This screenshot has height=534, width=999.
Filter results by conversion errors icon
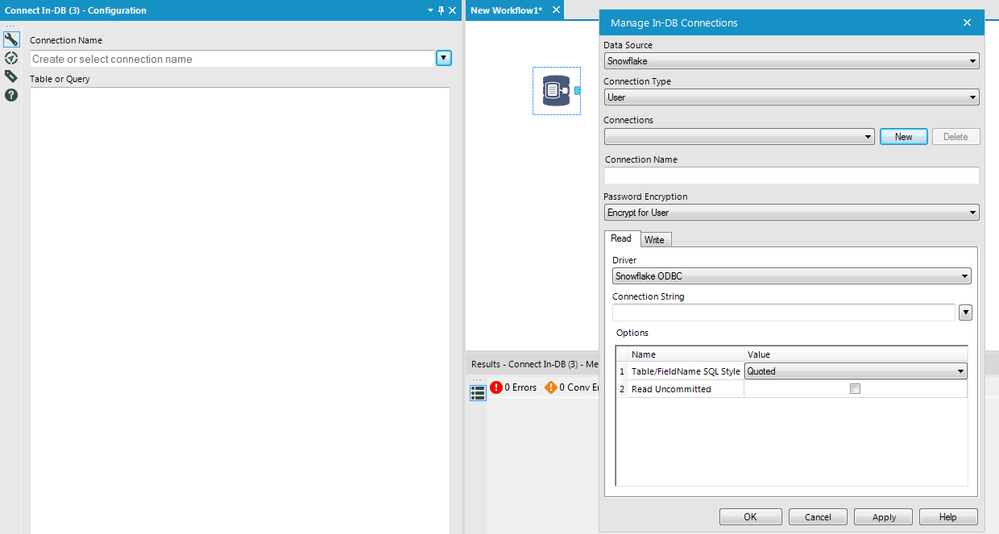(550, 387)
